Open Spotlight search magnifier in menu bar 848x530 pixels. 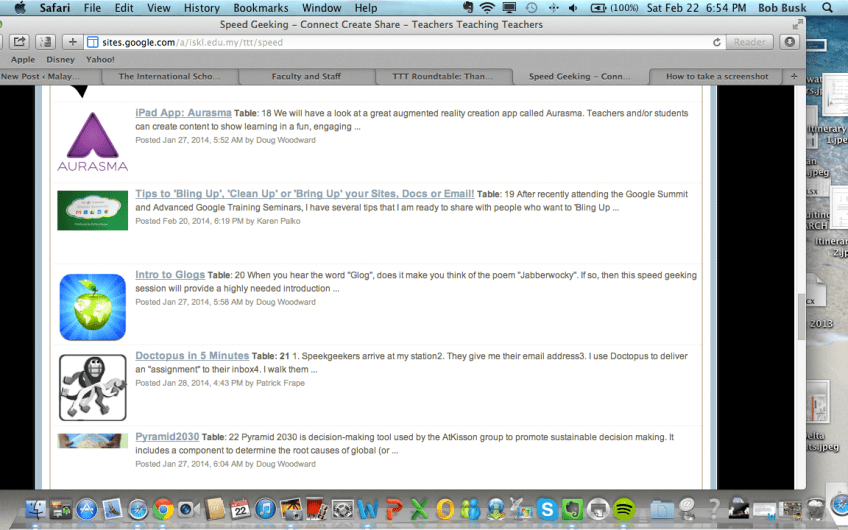pyautogui.click(x=827, y=8)
